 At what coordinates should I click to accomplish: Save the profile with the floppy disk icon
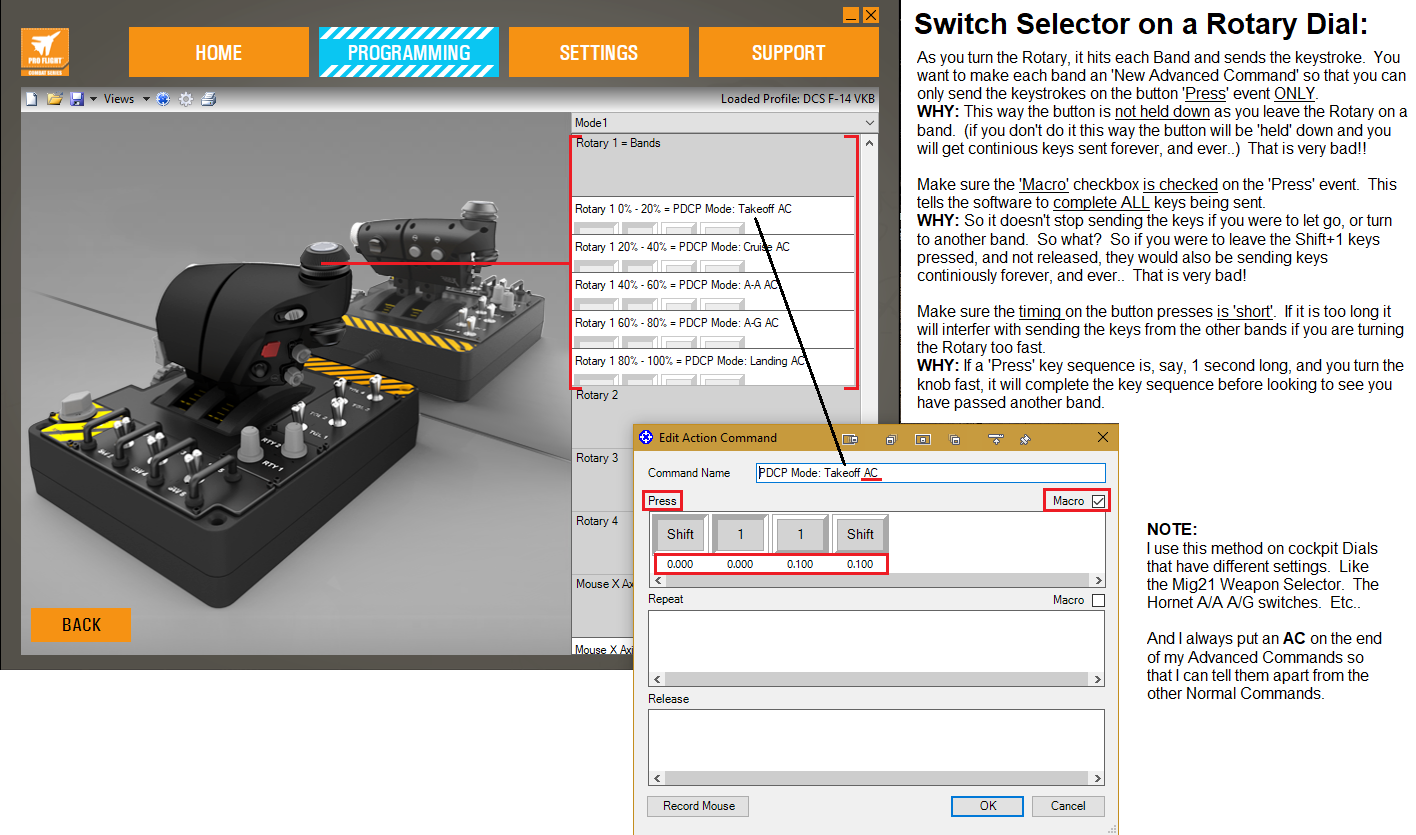tap(77, 99)
